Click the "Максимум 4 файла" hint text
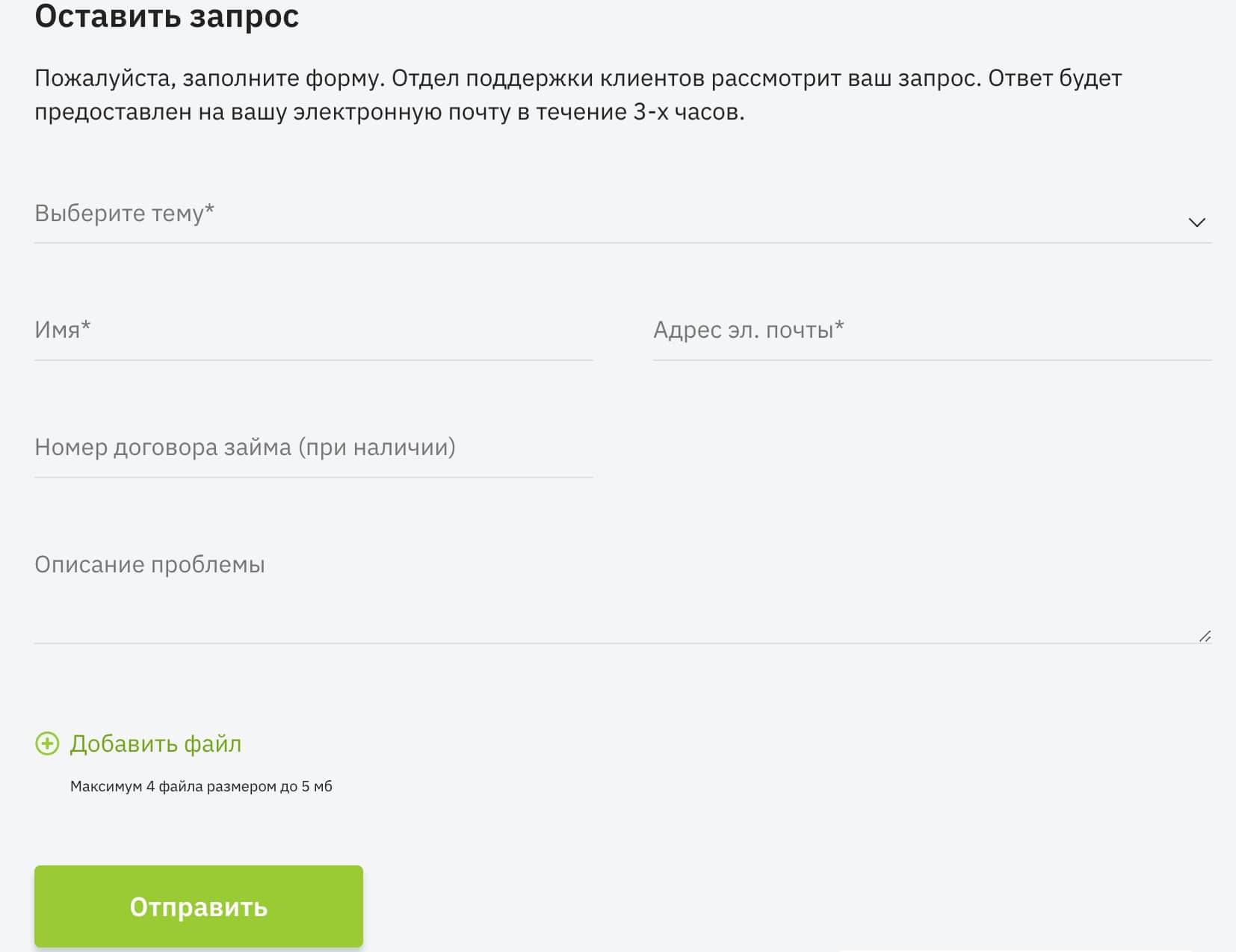 coord(201,786)
